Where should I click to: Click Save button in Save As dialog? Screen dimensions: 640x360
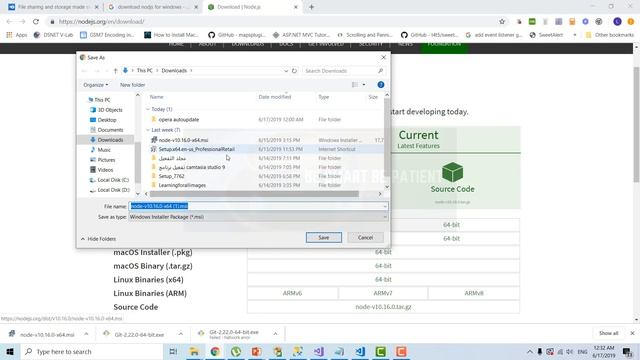(324, 238)
